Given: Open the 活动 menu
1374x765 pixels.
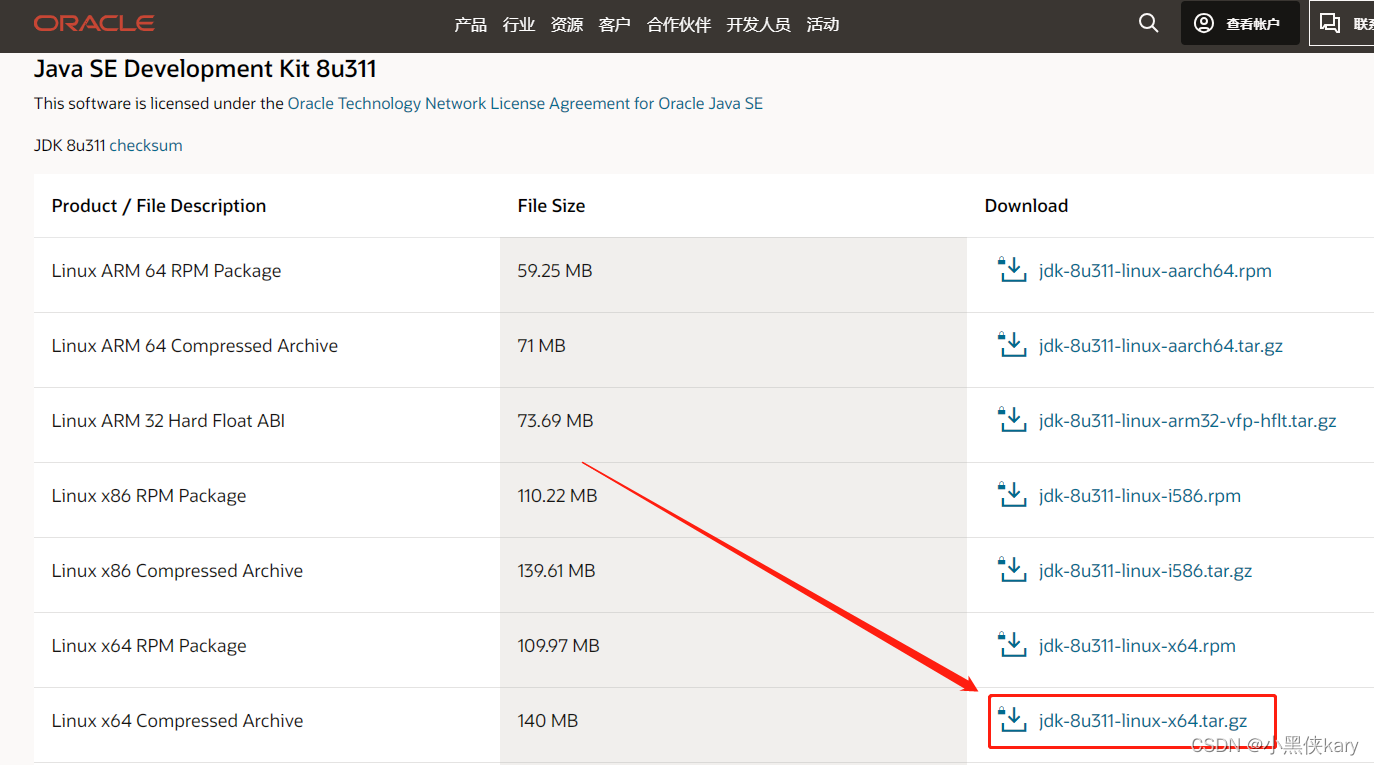Looking at the screenshot, I should [x=823, y=24].
